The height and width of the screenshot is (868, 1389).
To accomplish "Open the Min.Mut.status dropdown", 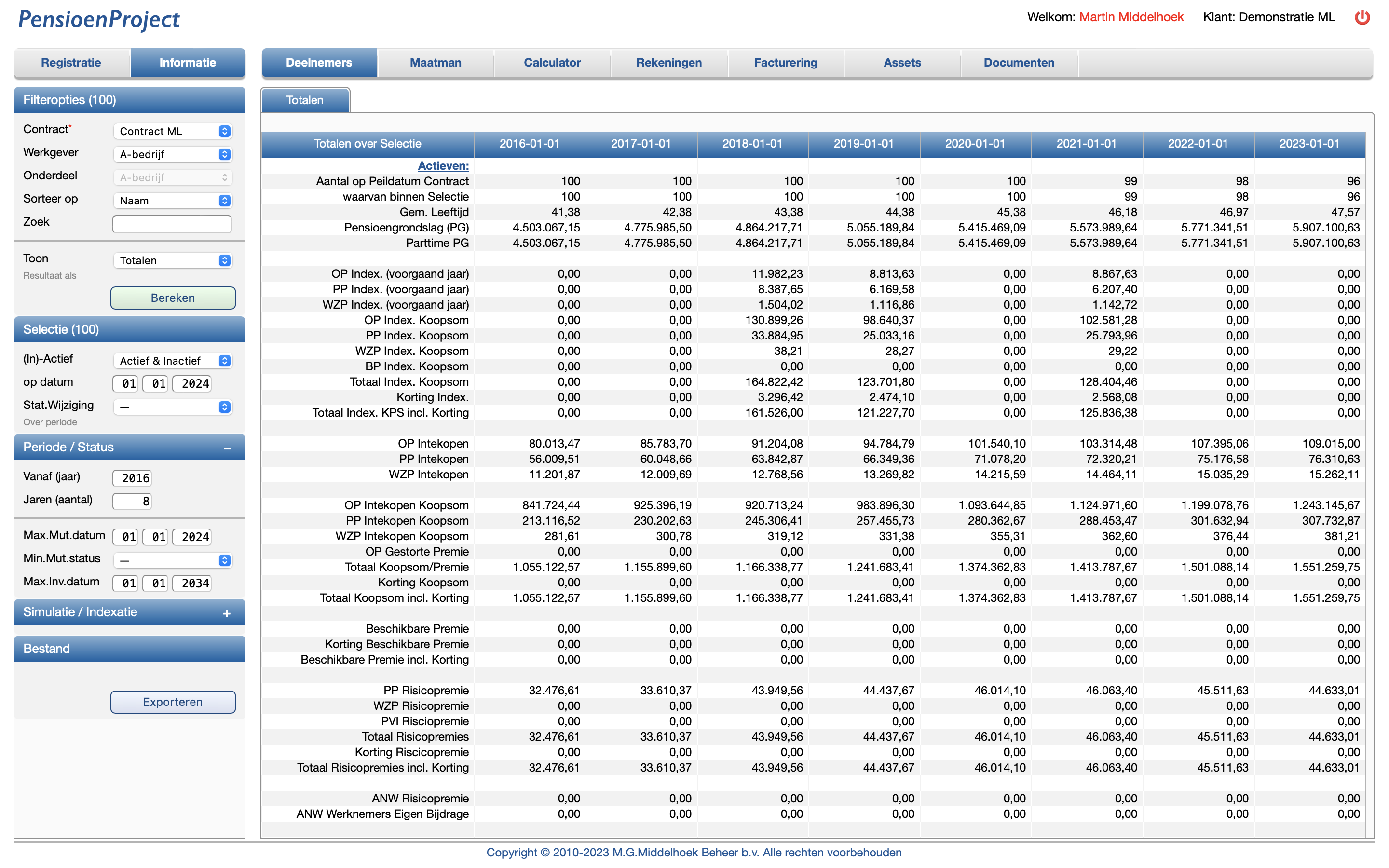I will [173, 560].
